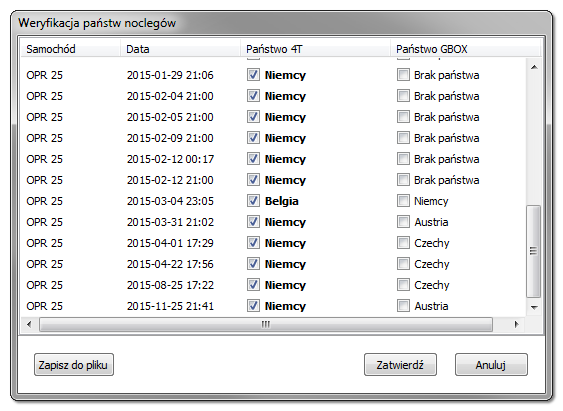The height and width of the screenshot is (411, 563).
Task: Check Niemcy GBOX box for 2015-03-04
Action: pos(403,201)
